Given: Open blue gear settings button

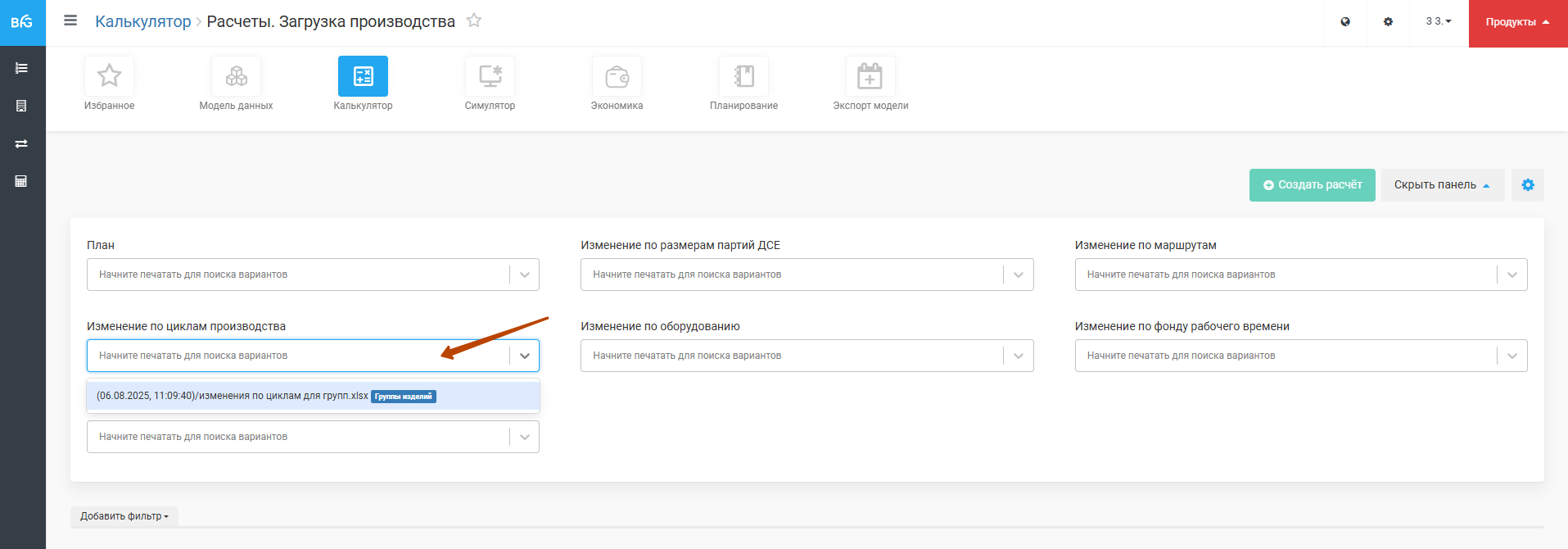Looking at the screenshot, I should coord(1528,185).
